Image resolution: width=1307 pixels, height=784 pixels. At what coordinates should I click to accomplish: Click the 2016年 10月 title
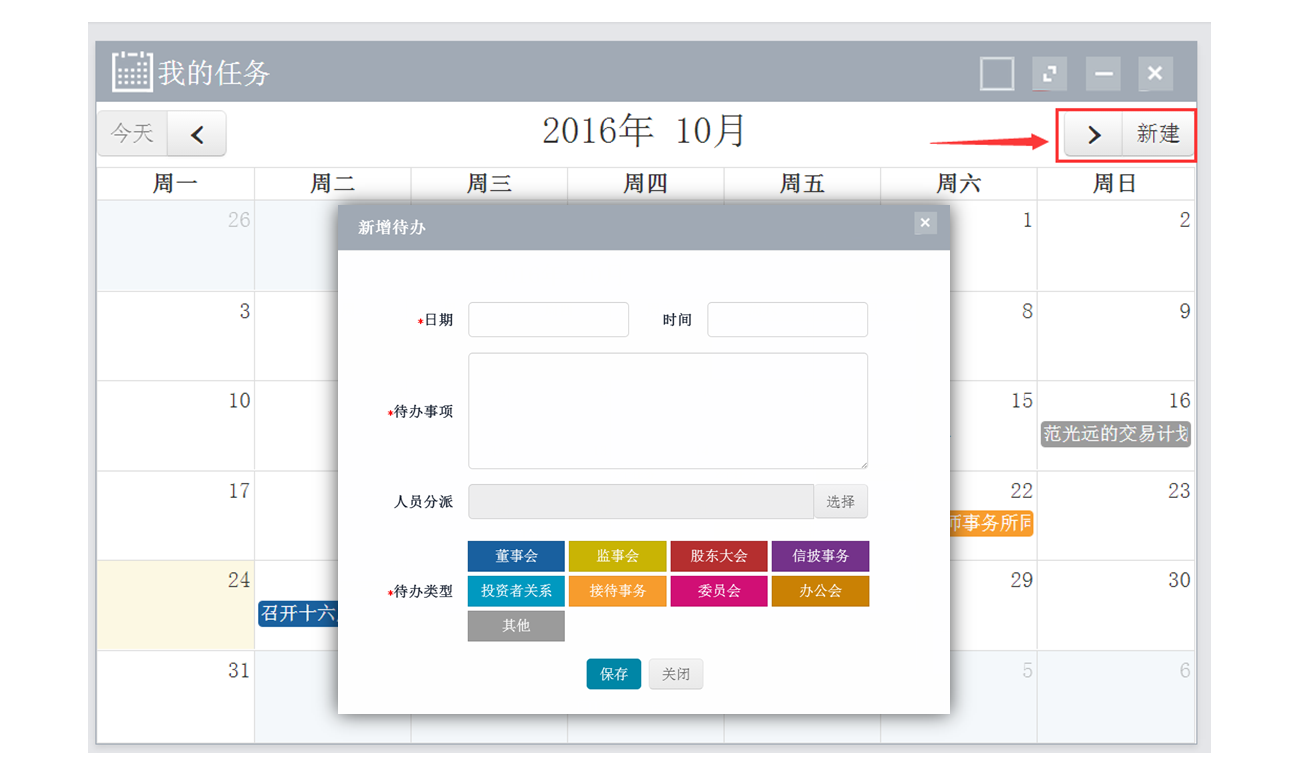pyautogui.click(x=645, y=131)
